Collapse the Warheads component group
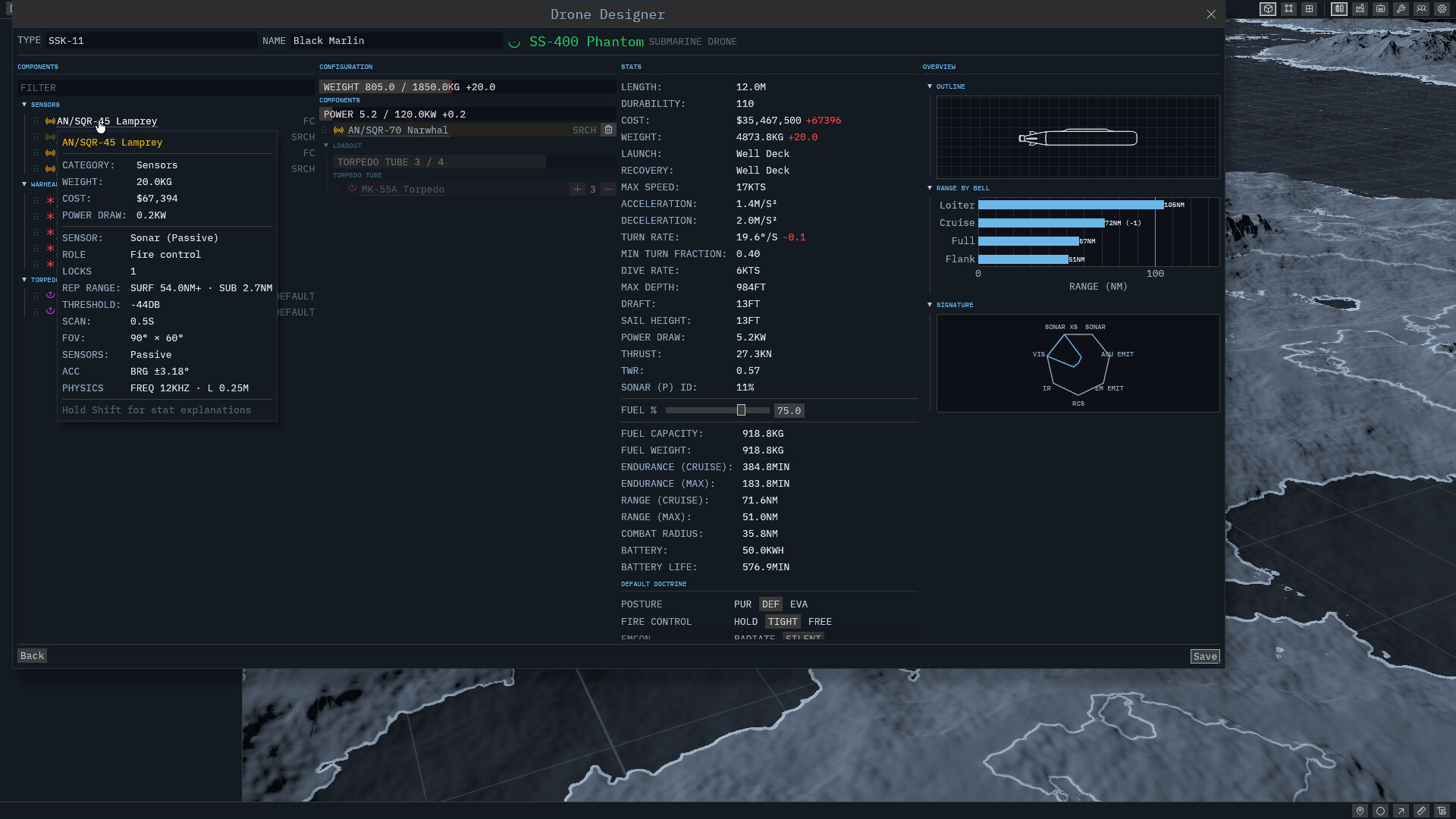Screen dimensions: 1456x819 24,184
